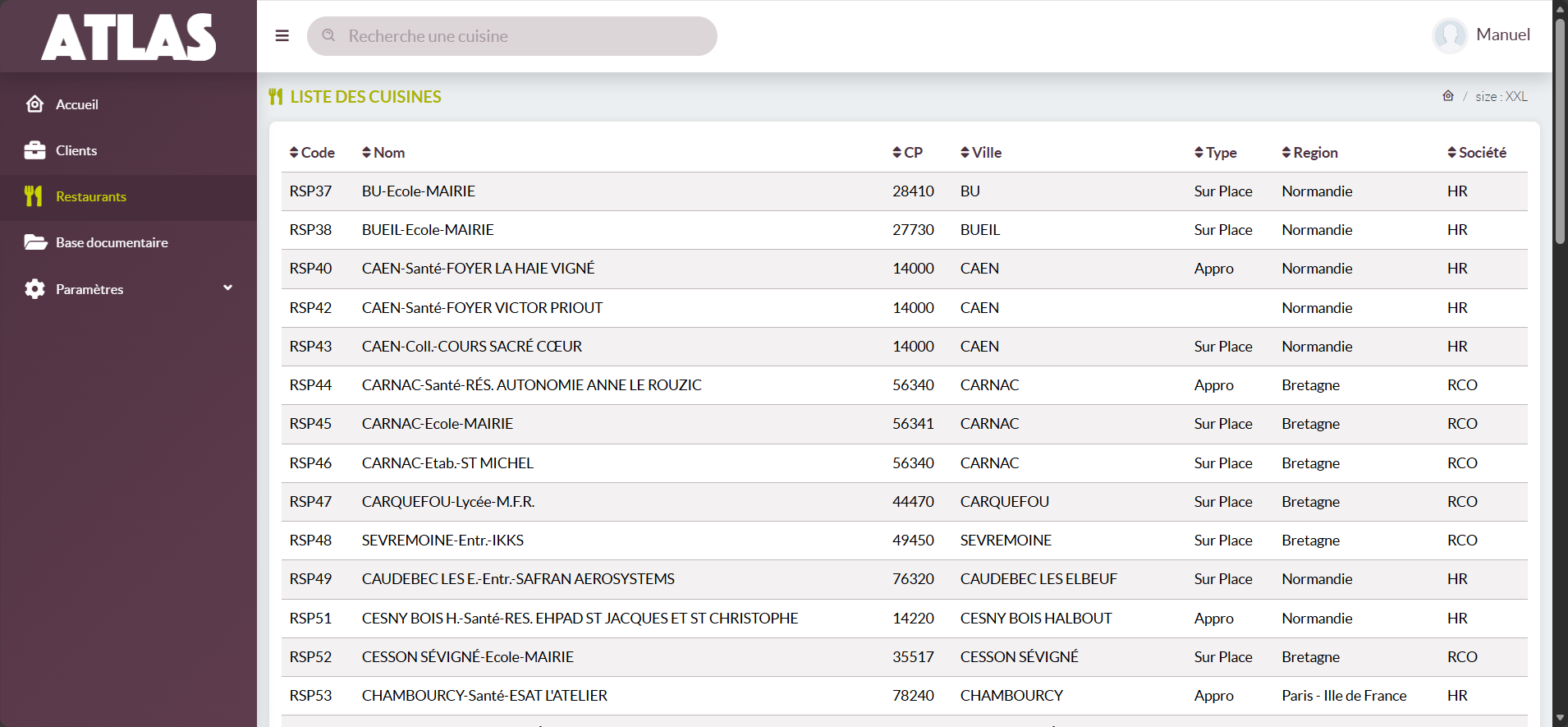Sort the table by Code column
The image size is (1568, 727).
(312, 153)
